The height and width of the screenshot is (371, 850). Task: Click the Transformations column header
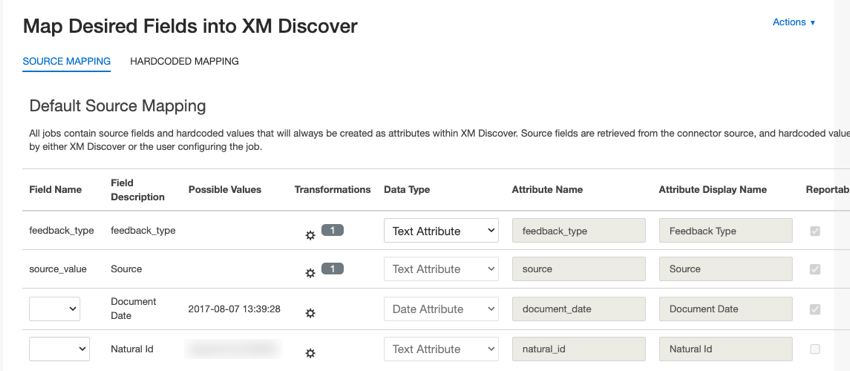(x=332, y=190)
